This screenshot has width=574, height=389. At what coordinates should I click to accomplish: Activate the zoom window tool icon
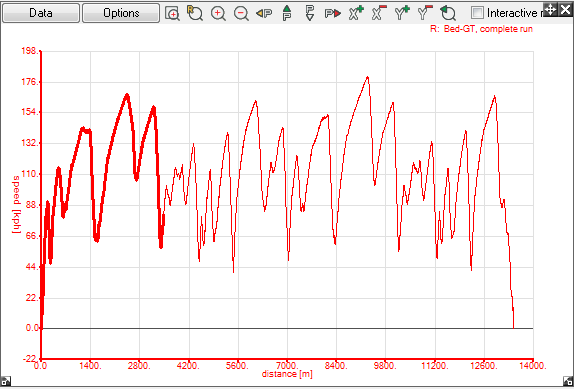(172, 13)
